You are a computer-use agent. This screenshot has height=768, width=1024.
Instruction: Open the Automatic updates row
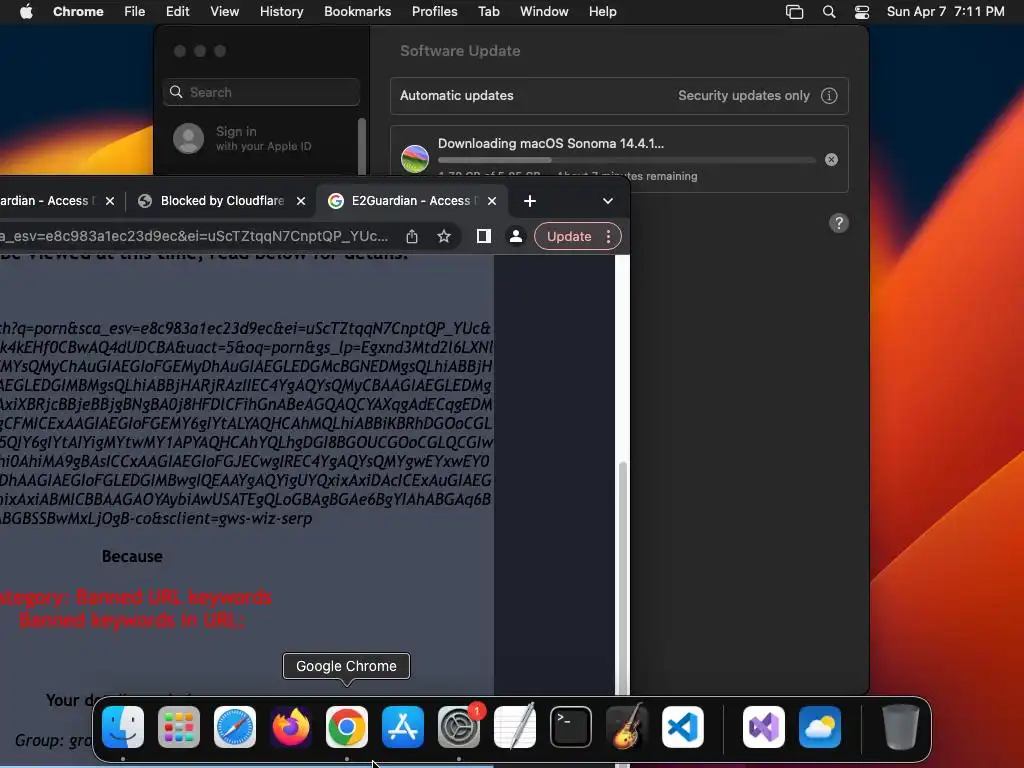619,95
